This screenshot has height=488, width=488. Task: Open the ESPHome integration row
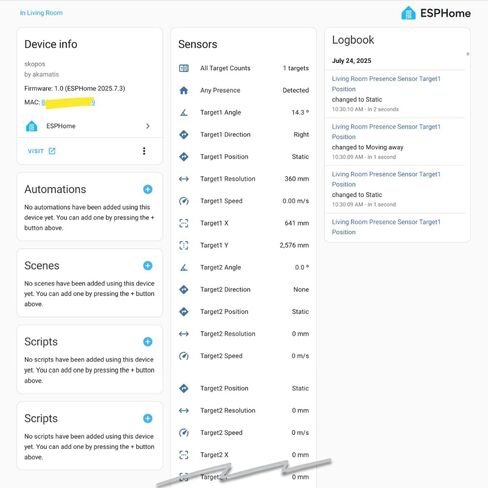click(x=89, y=126)
